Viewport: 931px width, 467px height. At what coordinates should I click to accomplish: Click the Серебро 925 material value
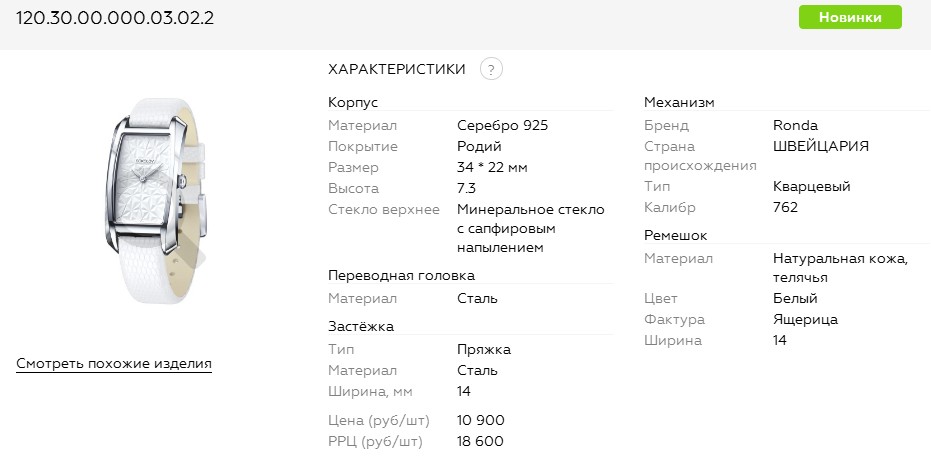tap(502, 126)
